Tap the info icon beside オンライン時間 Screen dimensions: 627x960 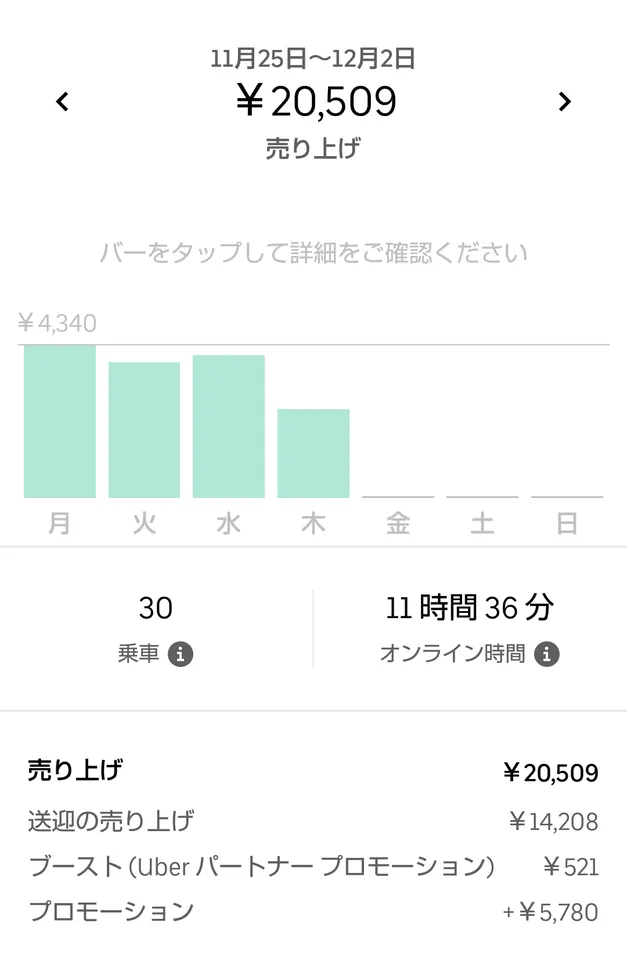coord(546,655)
